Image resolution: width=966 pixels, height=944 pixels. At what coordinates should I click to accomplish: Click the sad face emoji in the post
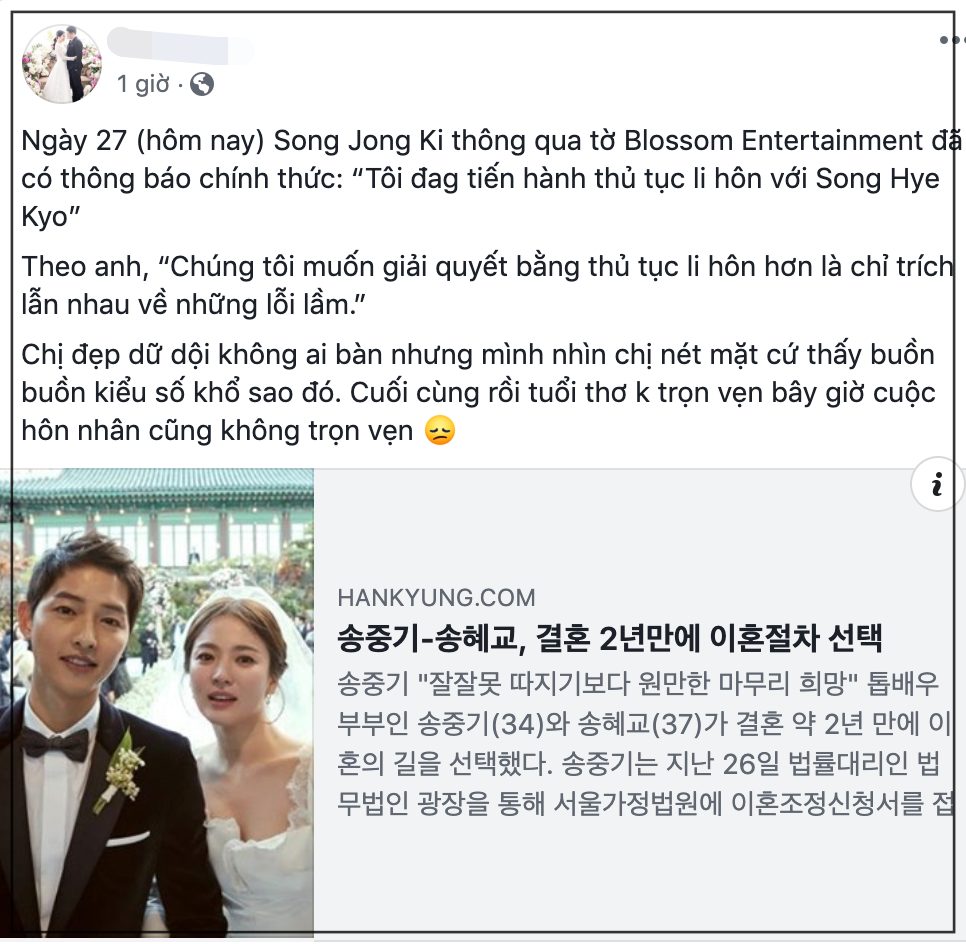(440, 430)
